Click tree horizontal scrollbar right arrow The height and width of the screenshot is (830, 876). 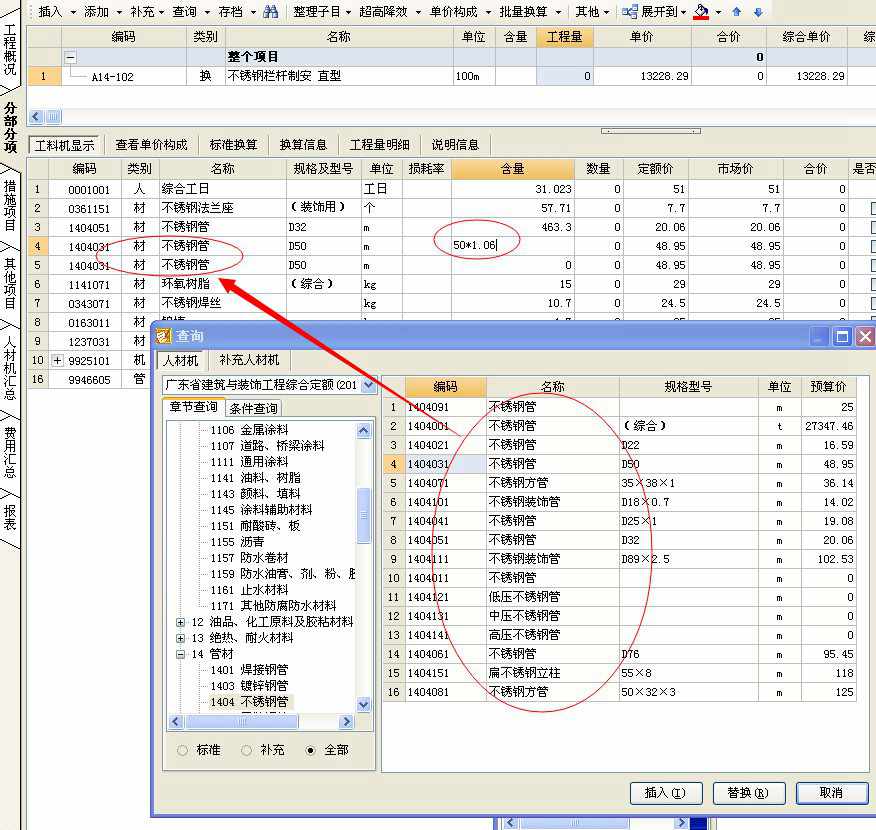click(346, 722)
